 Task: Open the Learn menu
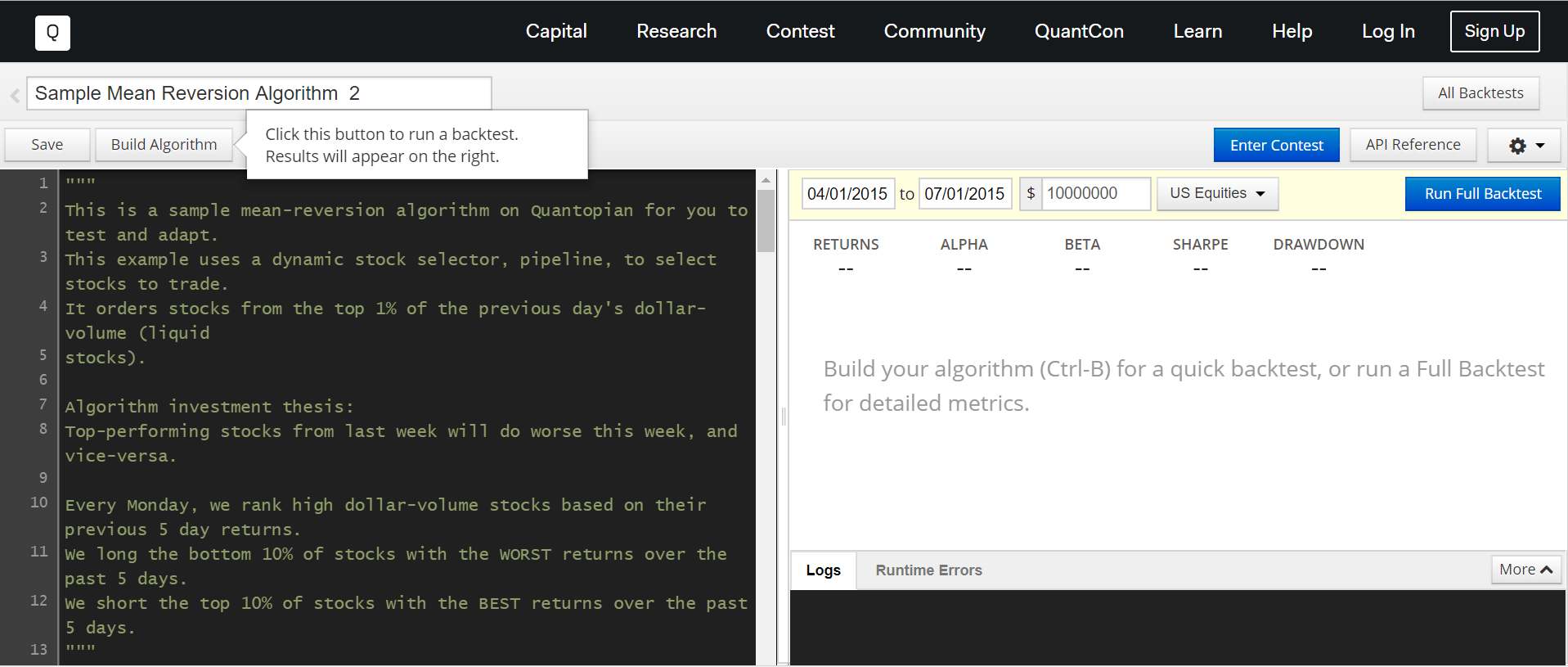click(1197, 31)
